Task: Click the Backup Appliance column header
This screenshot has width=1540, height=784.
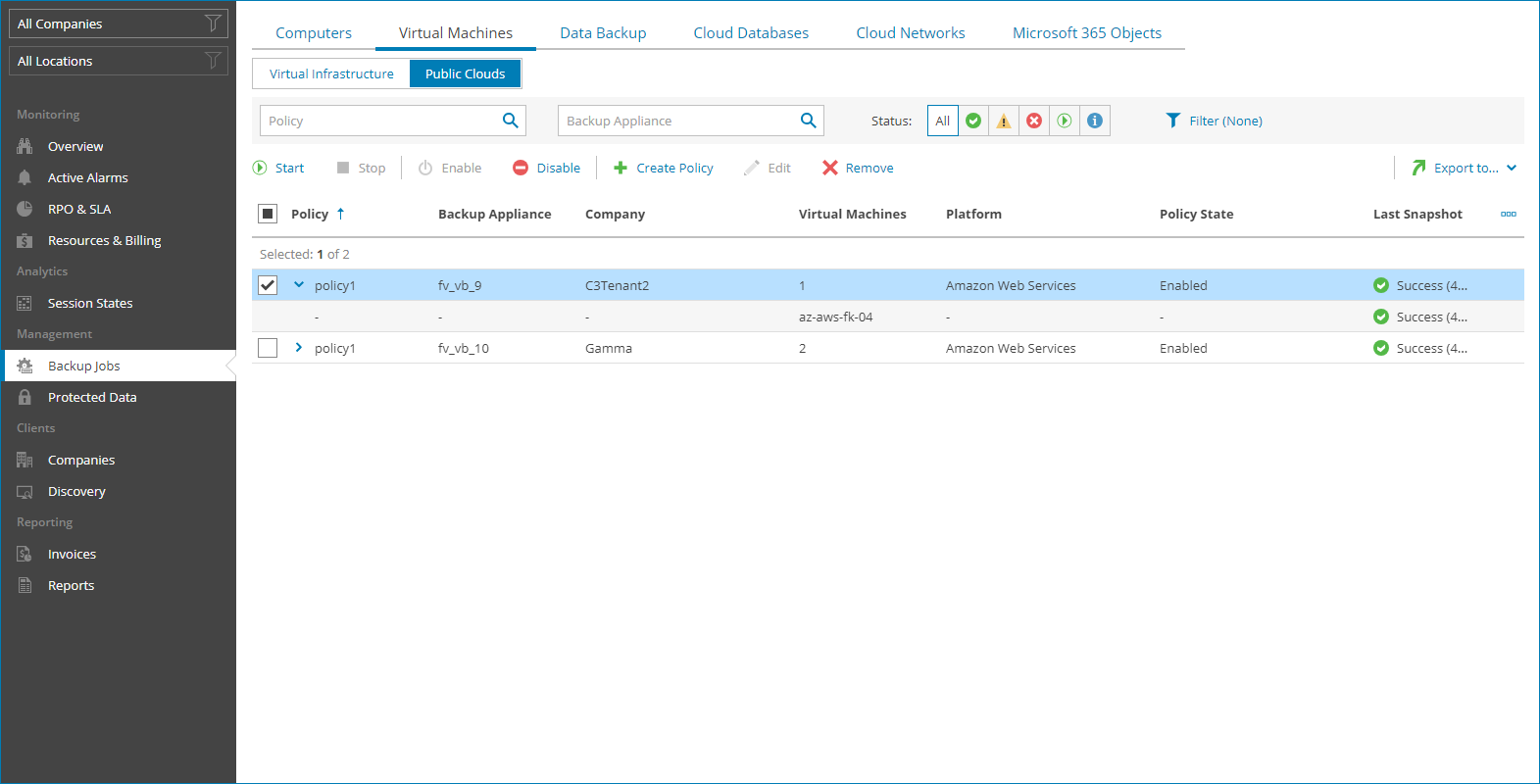Action: [x=494, y=214]
